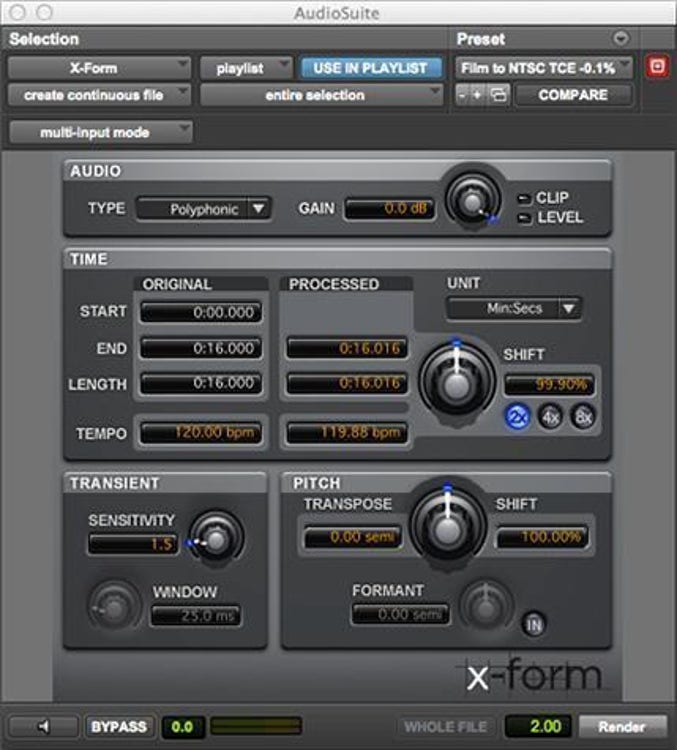Click the COMPARE button
Viewport: 677px width, 750px height.
click(573, 95)
